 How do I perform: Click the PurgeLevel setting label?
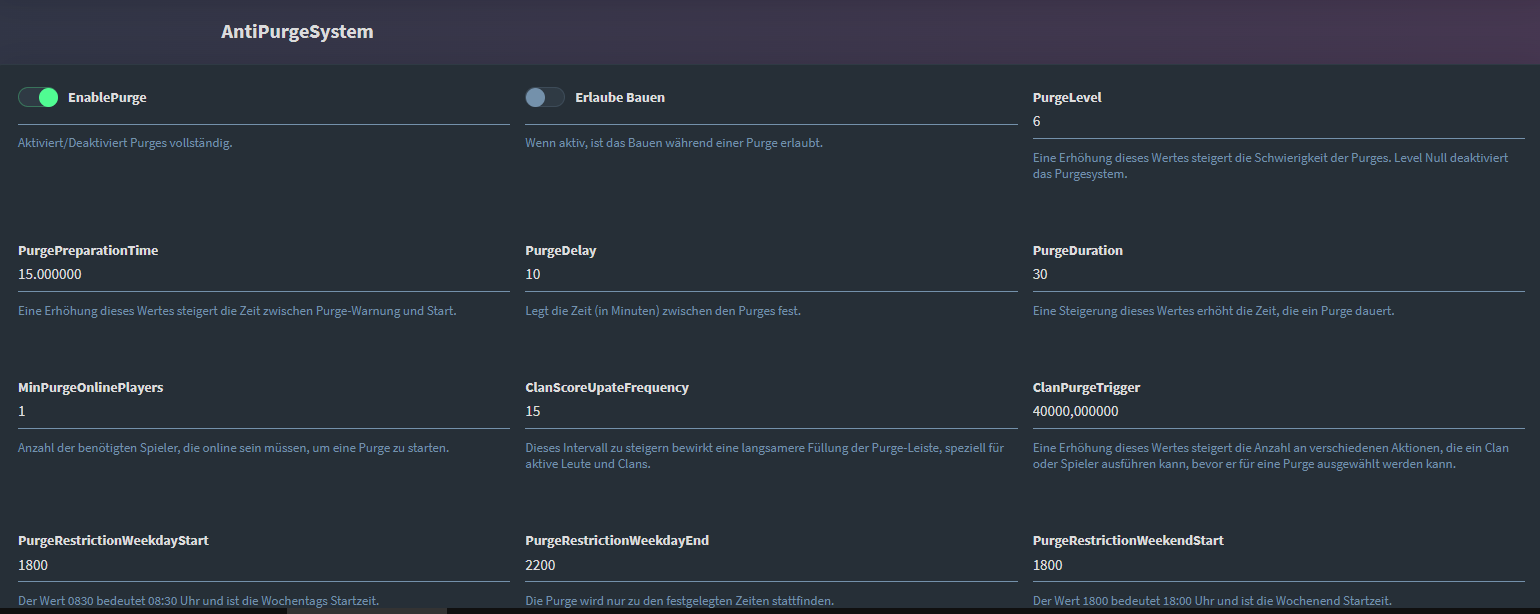click(x=1067, y=98)
